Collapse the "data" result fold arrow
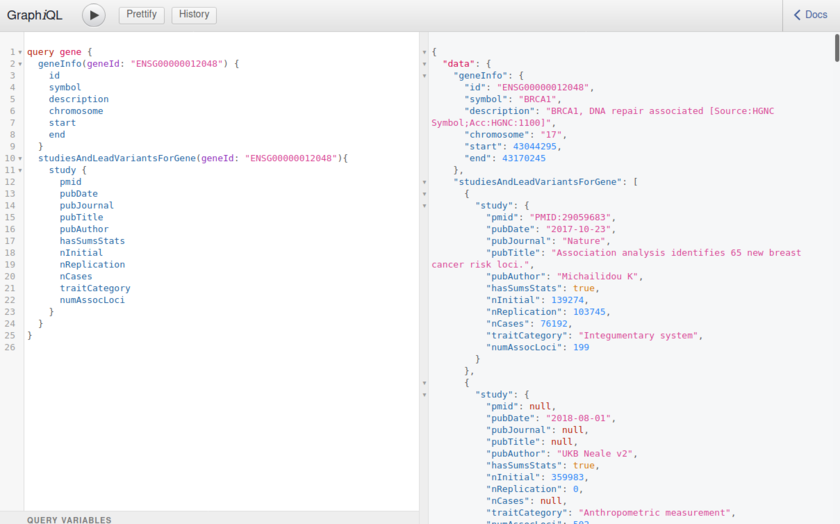Image resolution: width=840 pixels, height=524 pixels. pyautogui.click(x=424, y=64)
